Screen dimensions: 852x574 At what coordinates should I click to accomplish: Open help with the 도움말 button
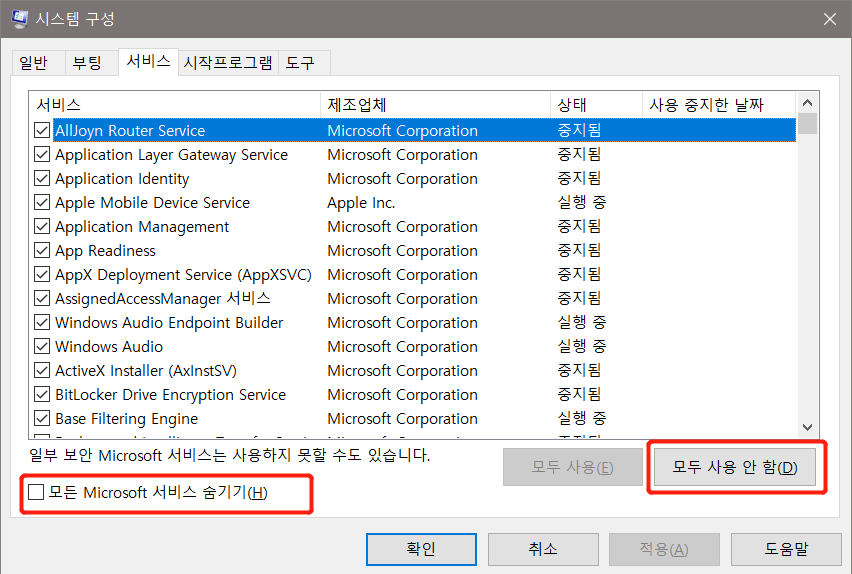tap(786, 548)
